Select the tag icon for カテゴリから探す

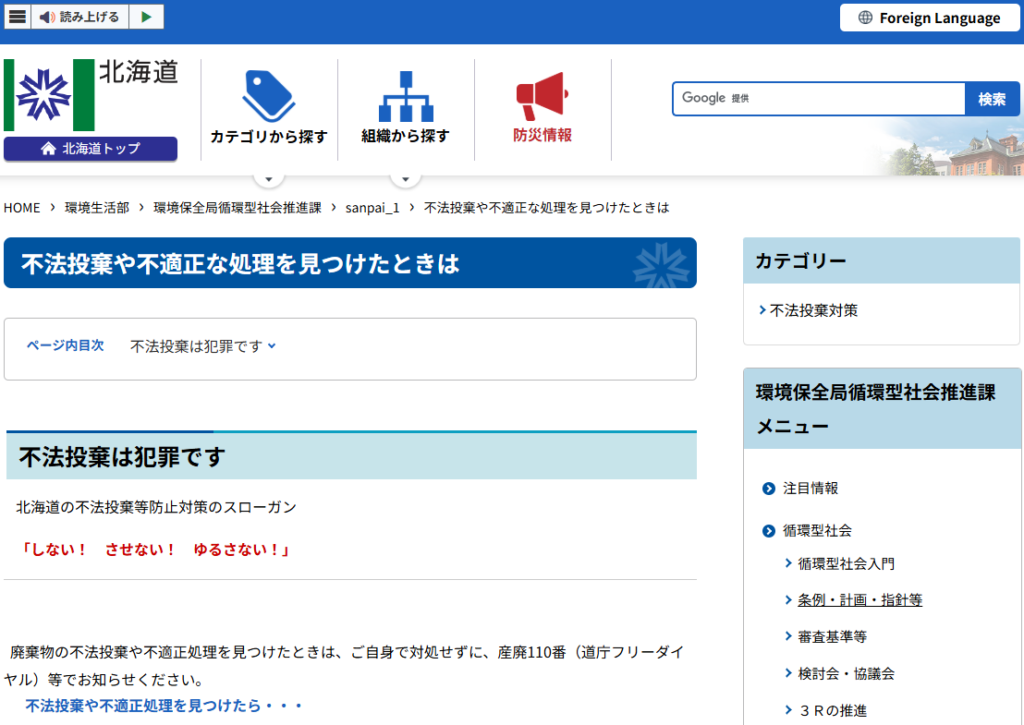pyautogui.click(x=269, y=92)
